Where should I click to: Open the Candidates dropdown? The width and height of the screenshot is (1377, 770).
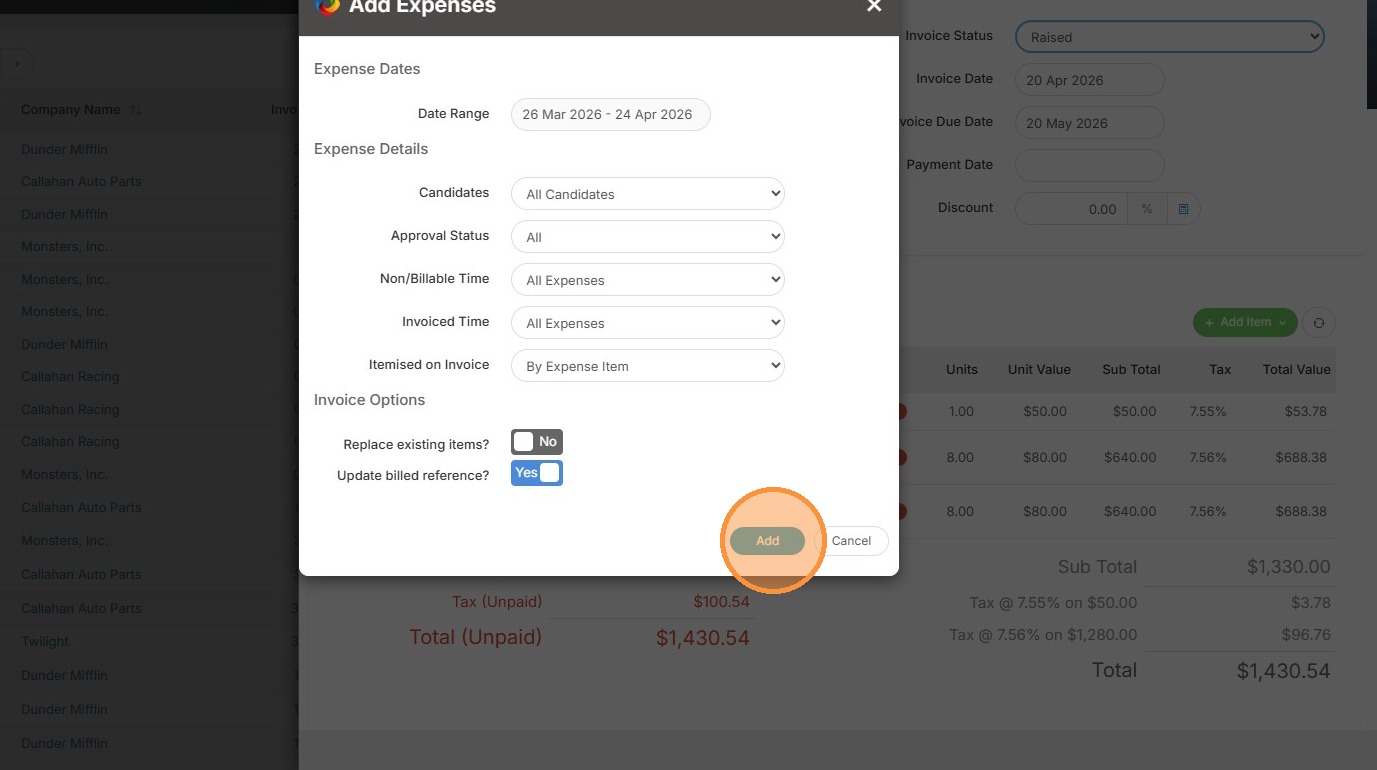coord(648,194)
